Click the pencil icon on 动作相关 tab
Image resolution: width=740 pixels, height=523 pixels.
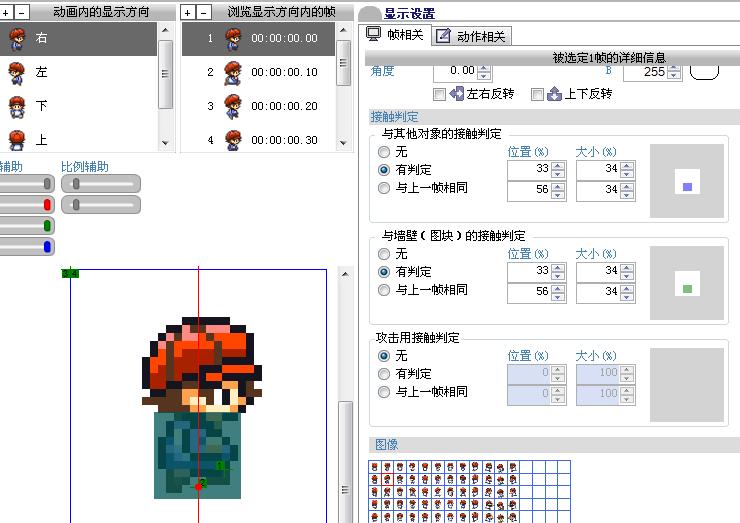click(443, 36)
